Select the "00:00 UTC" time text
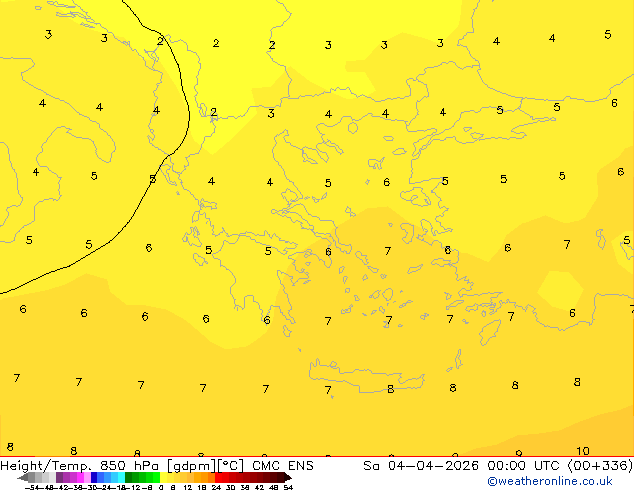634x490 pixels. coord(525,466)
